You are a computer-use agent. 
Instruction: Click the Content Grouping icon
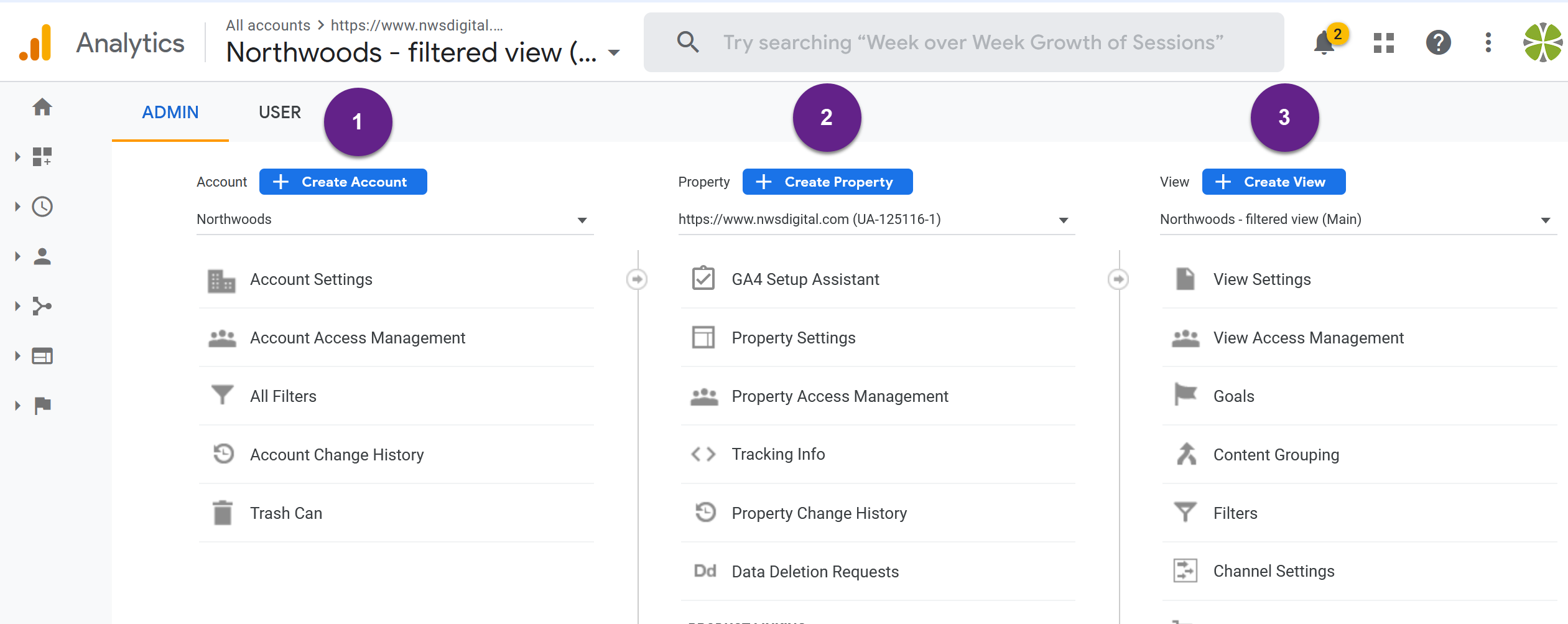click(x=1186, y=454)
